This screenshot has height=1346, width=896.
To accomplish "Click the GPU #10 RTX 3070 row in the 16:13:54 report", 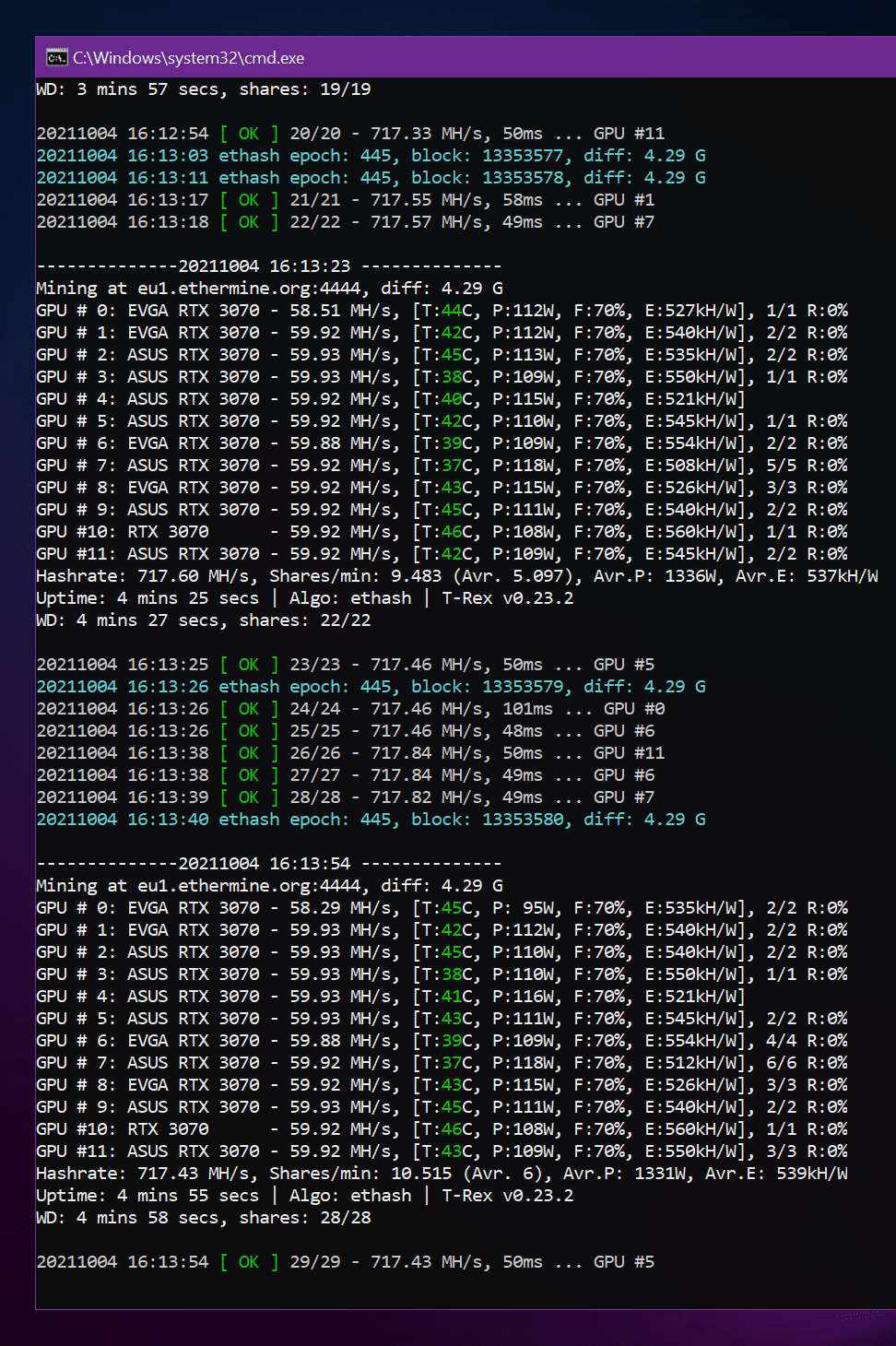I will [442, 1129].
